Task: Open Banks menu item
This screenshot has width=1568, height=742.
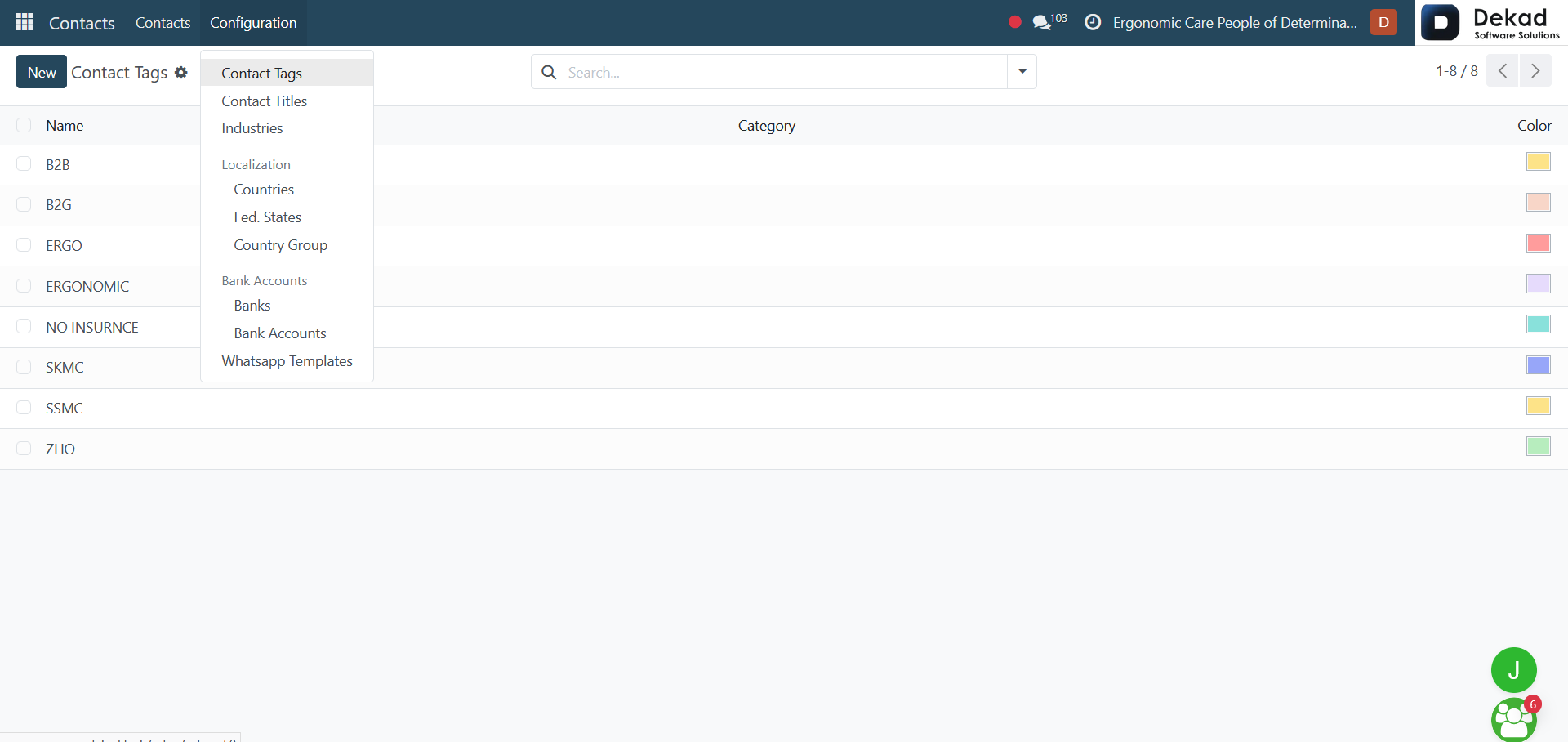Action: 287,306
